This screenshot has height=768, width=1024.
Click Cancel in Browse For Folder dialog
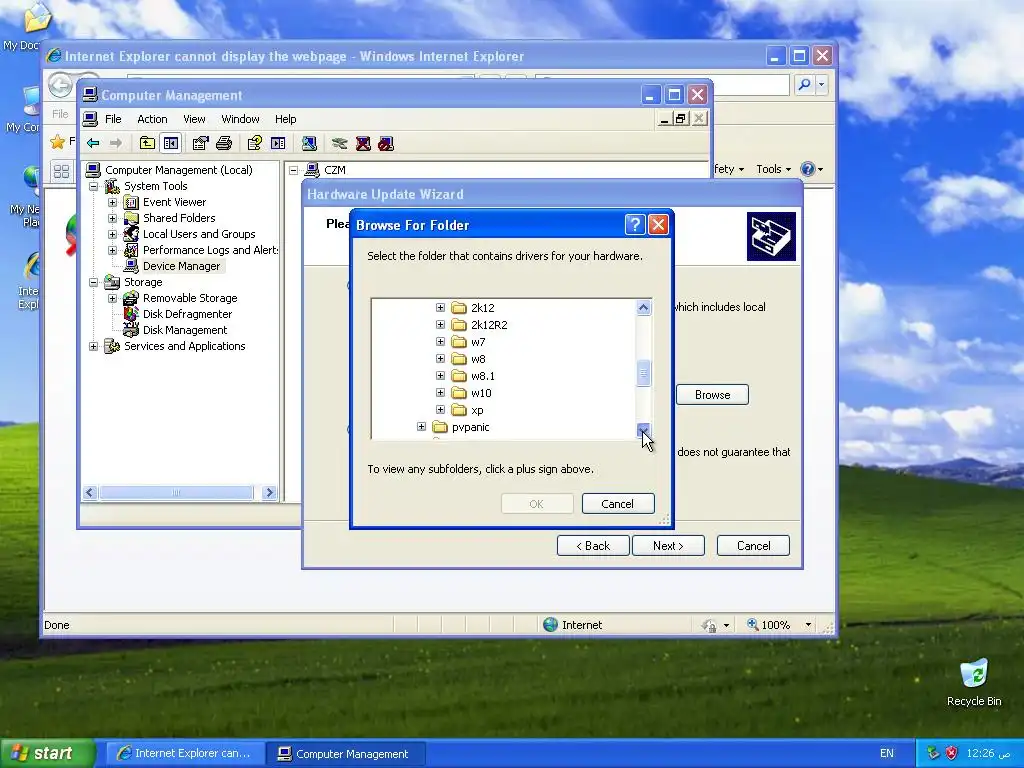[x=618, y=504]
